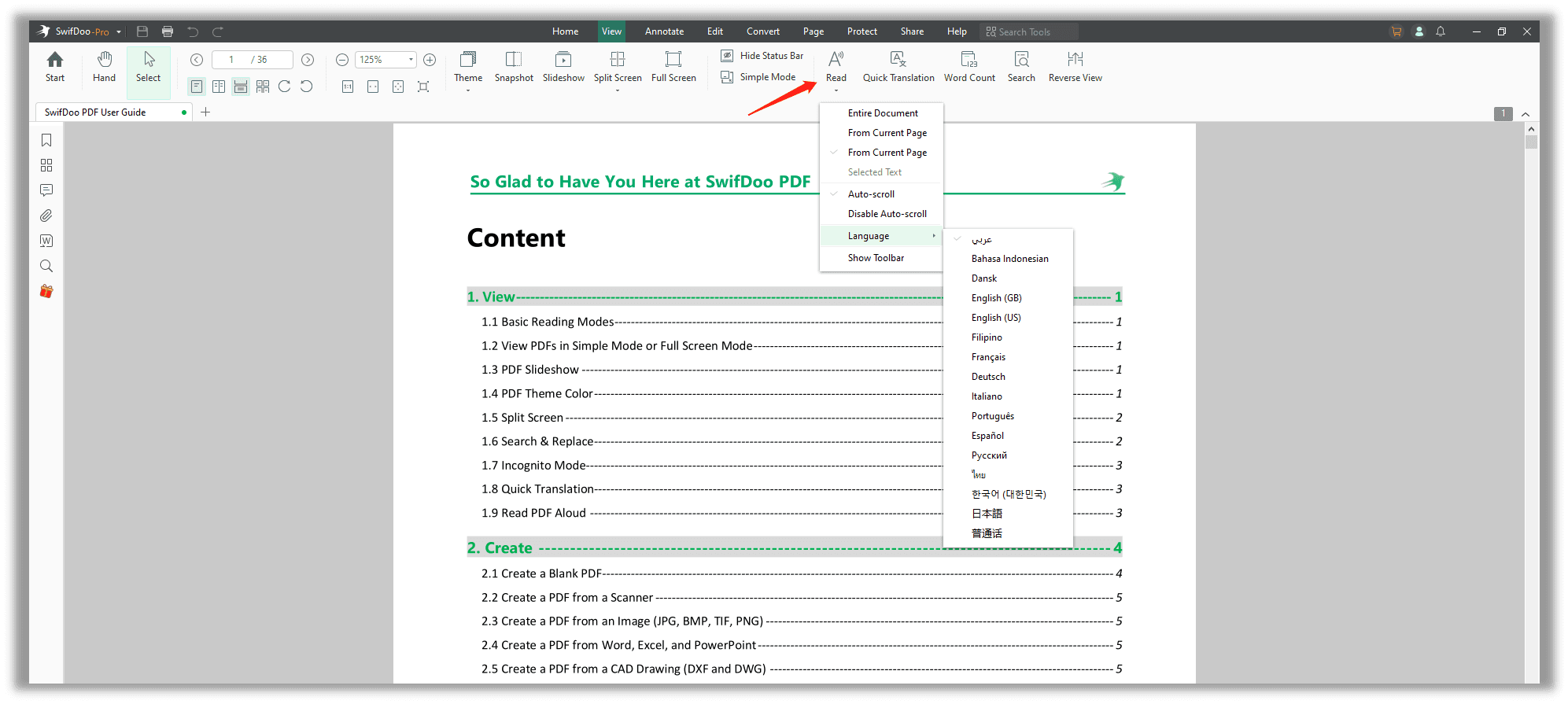Open the bookmarks sidebar panel
The width and height of the screenshot is (1568, 704).
[46, 140]
